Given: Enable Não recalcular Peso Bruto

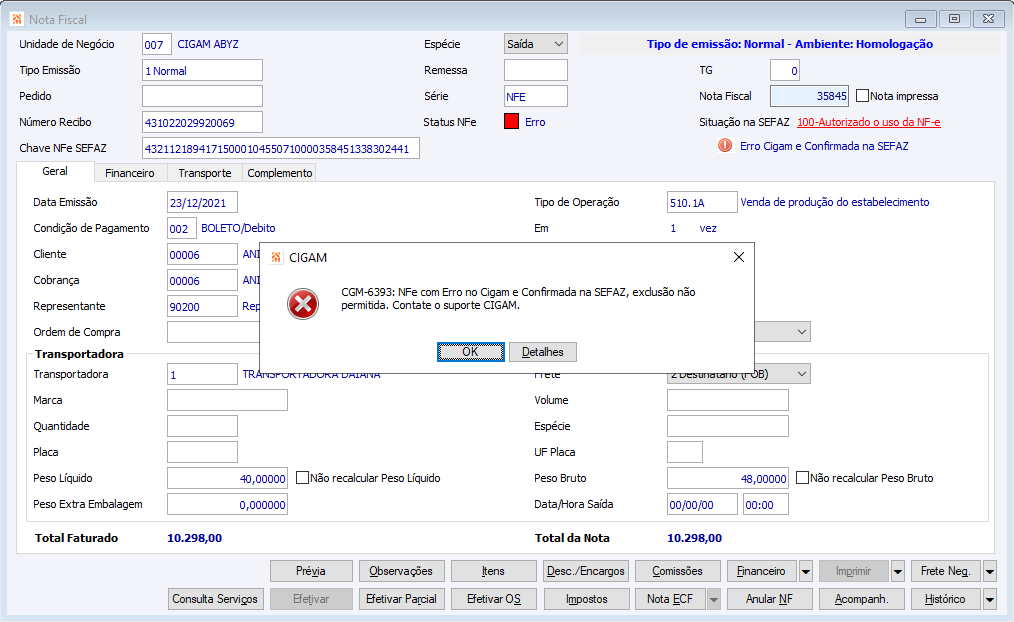Looking at the screenshot, I should click(803, 478).
